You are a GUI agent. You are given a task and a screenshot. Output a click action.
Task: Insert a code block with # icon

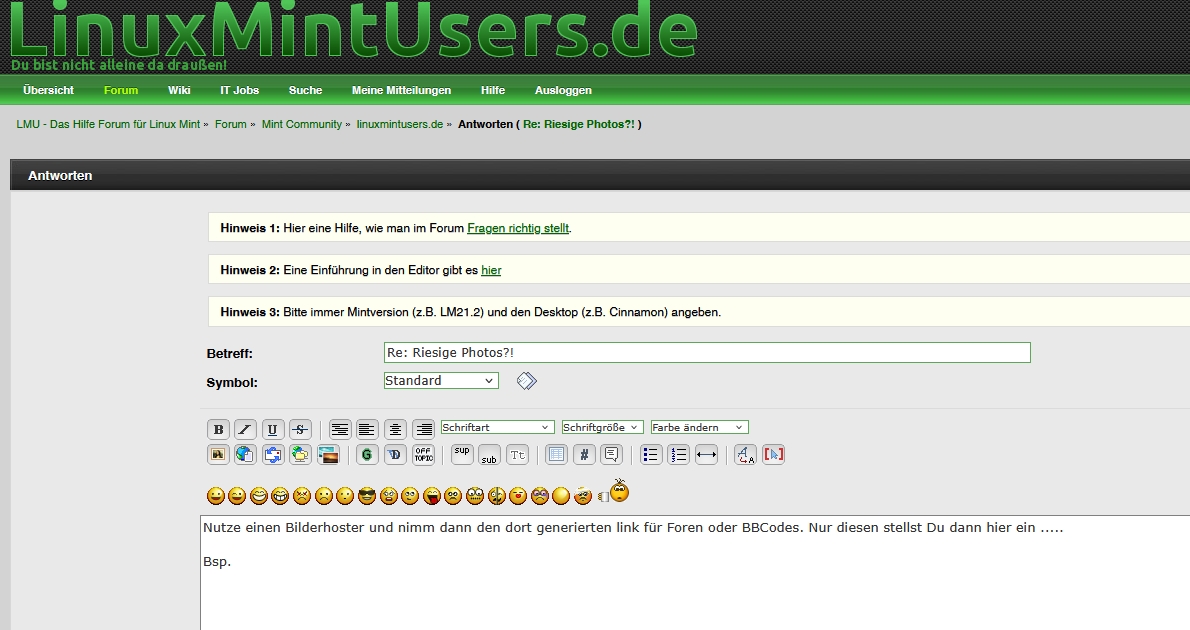tap(584, 454)
